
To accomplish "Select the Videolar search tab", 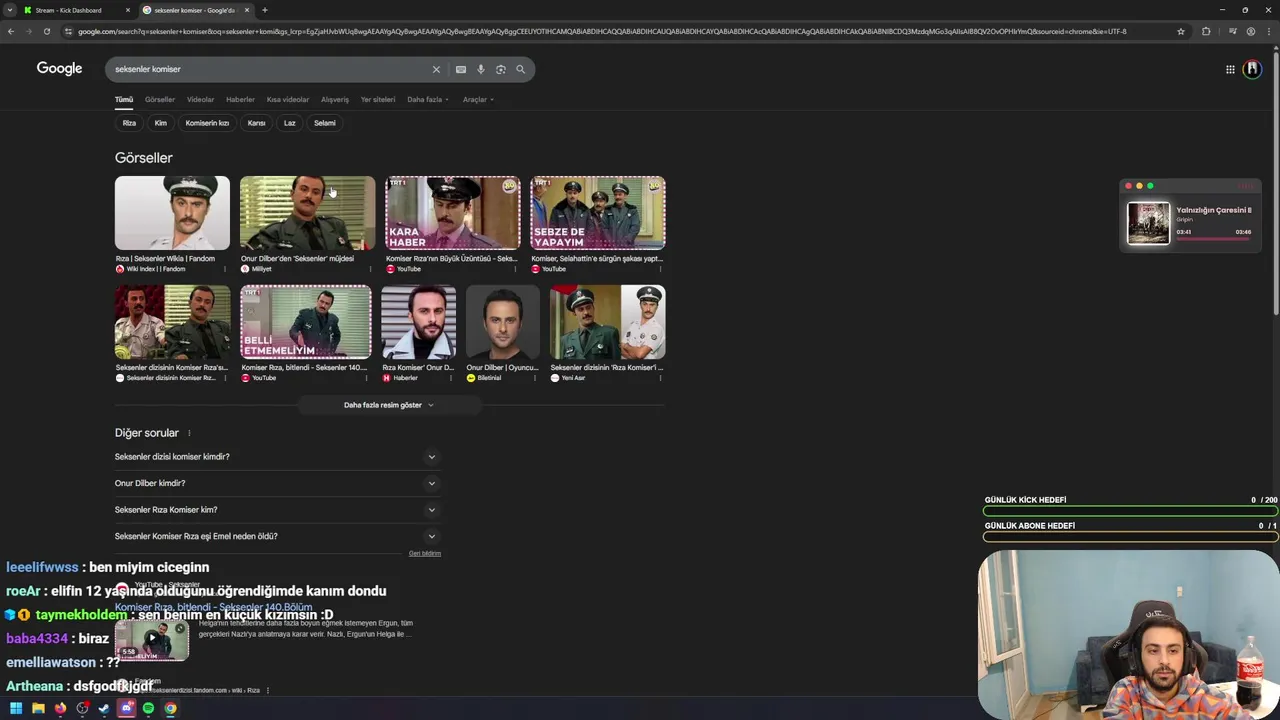I will coord(200,99).
